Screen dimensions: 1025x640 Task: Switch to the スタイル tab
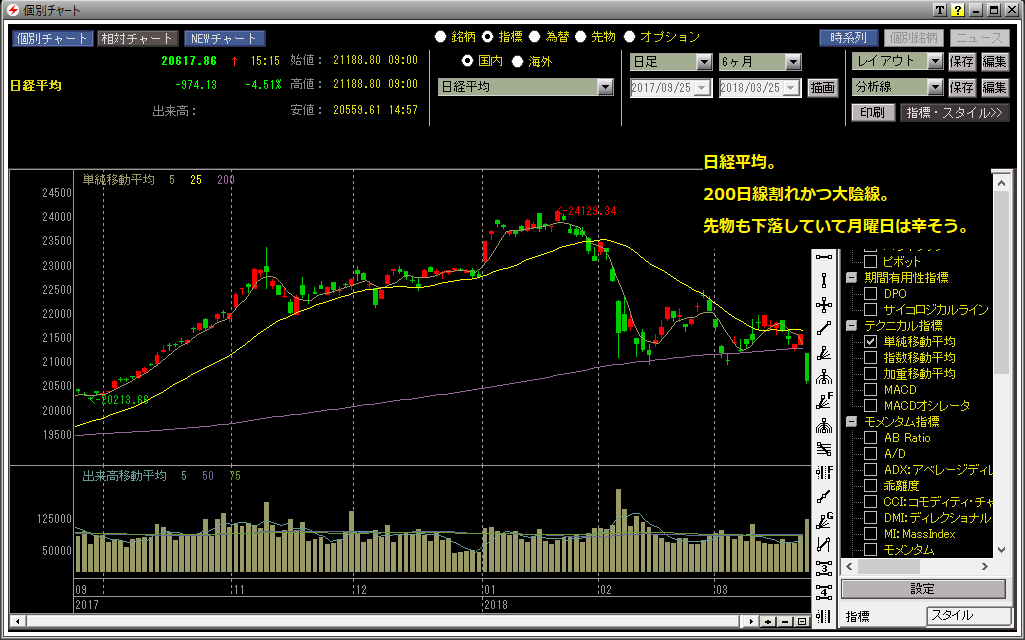tap(969, 615)
